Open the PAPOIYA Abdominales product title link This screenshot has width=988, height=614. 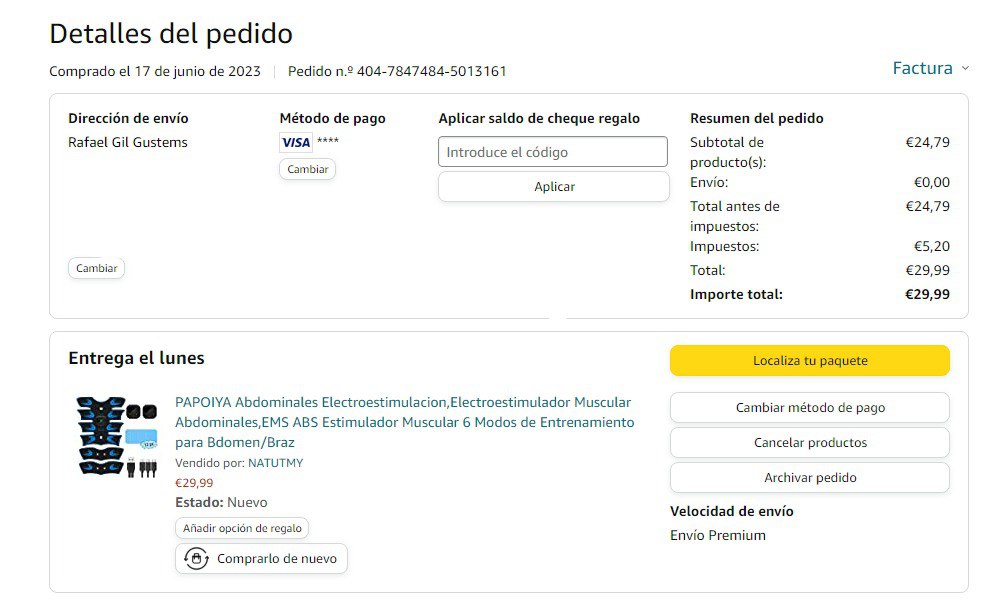[404, 422]
